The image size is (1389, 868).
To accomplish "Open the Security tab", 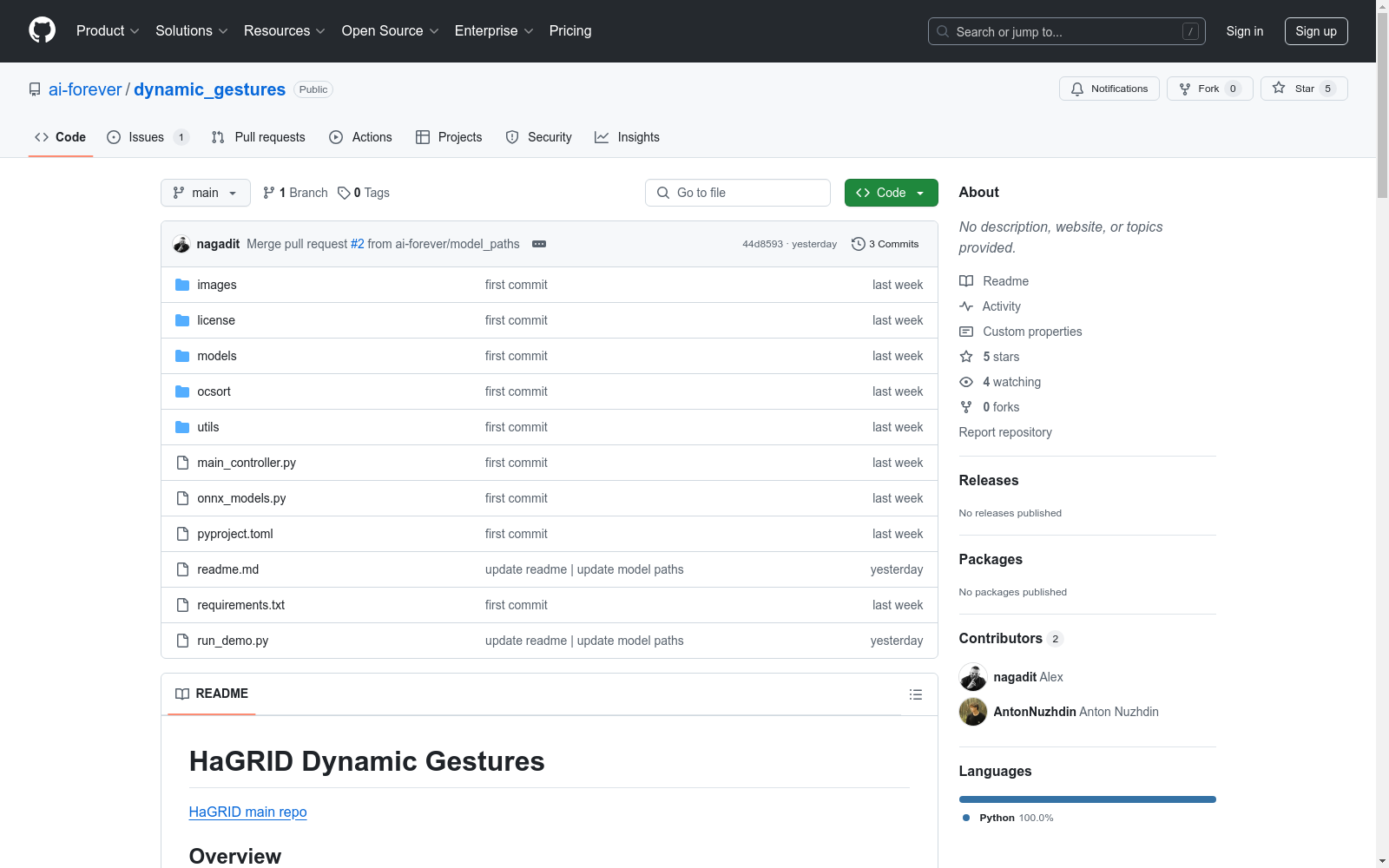I will click(x=538, y=137).
